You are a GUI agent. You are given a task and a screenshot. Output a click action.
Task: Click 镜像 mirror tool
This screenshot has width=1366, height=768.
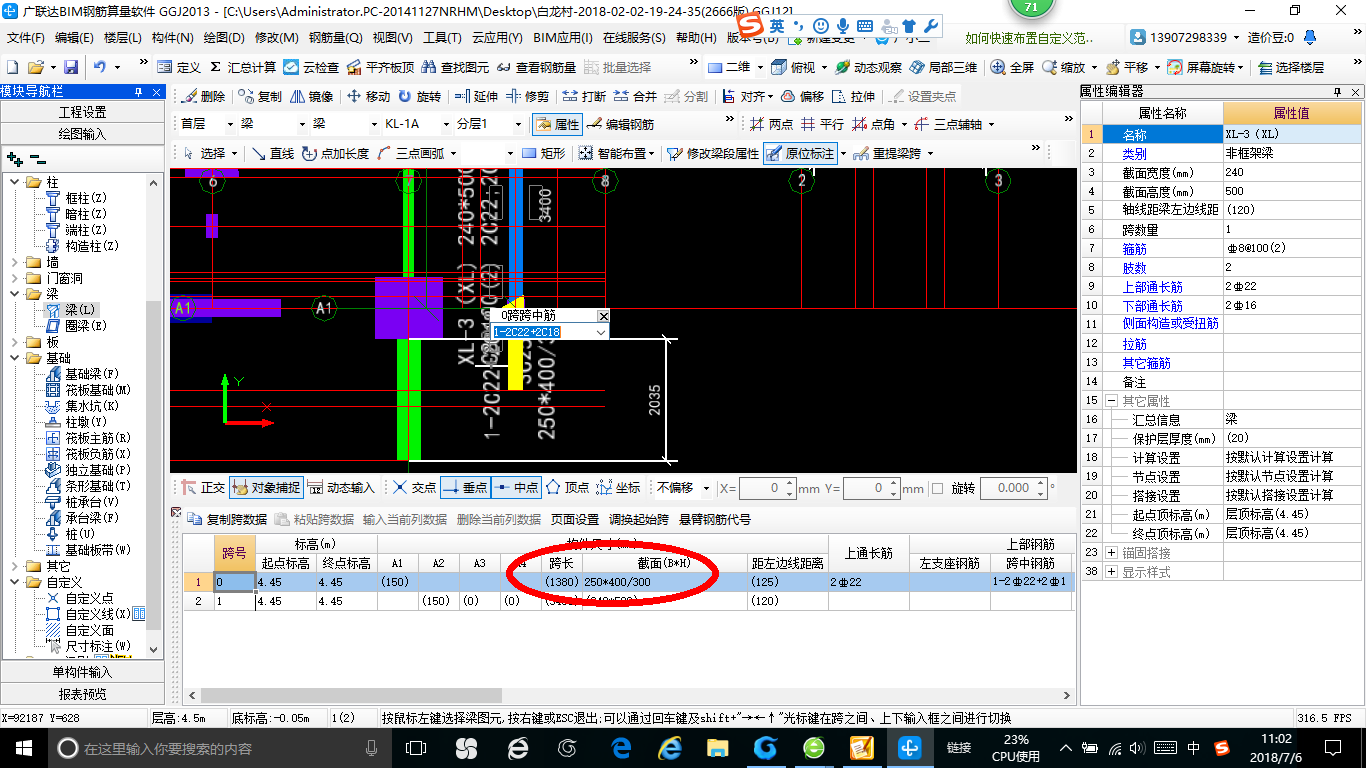[311, 97]
